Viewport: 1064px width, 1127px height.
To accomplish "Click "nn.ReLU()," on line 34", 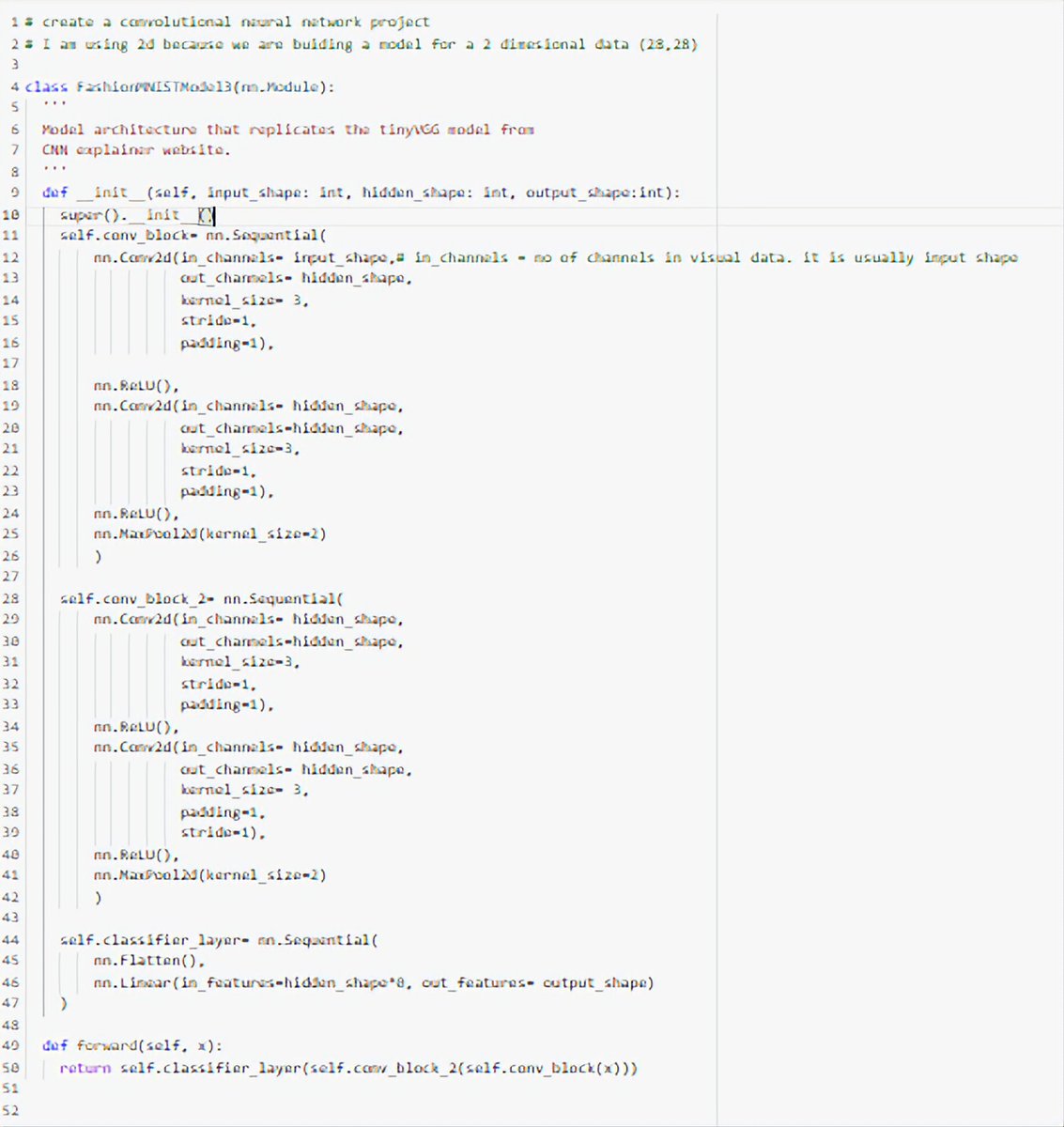I will tap(136, 727).
